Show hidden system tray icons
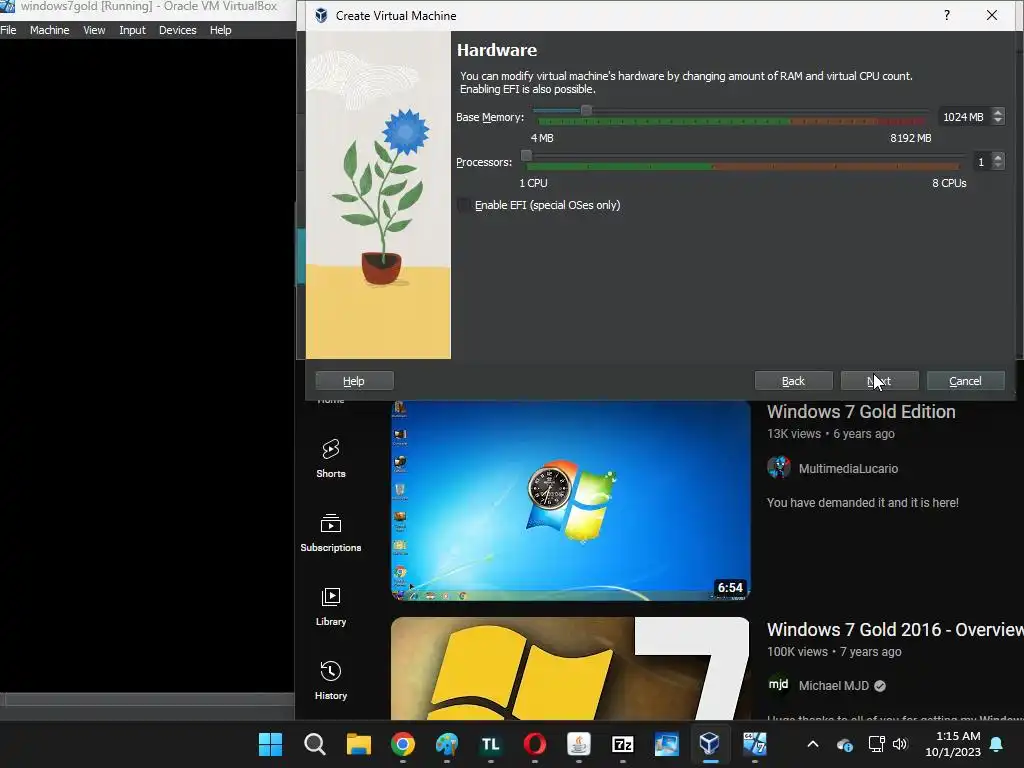The image size is (1024, 768). coord(813,744)
